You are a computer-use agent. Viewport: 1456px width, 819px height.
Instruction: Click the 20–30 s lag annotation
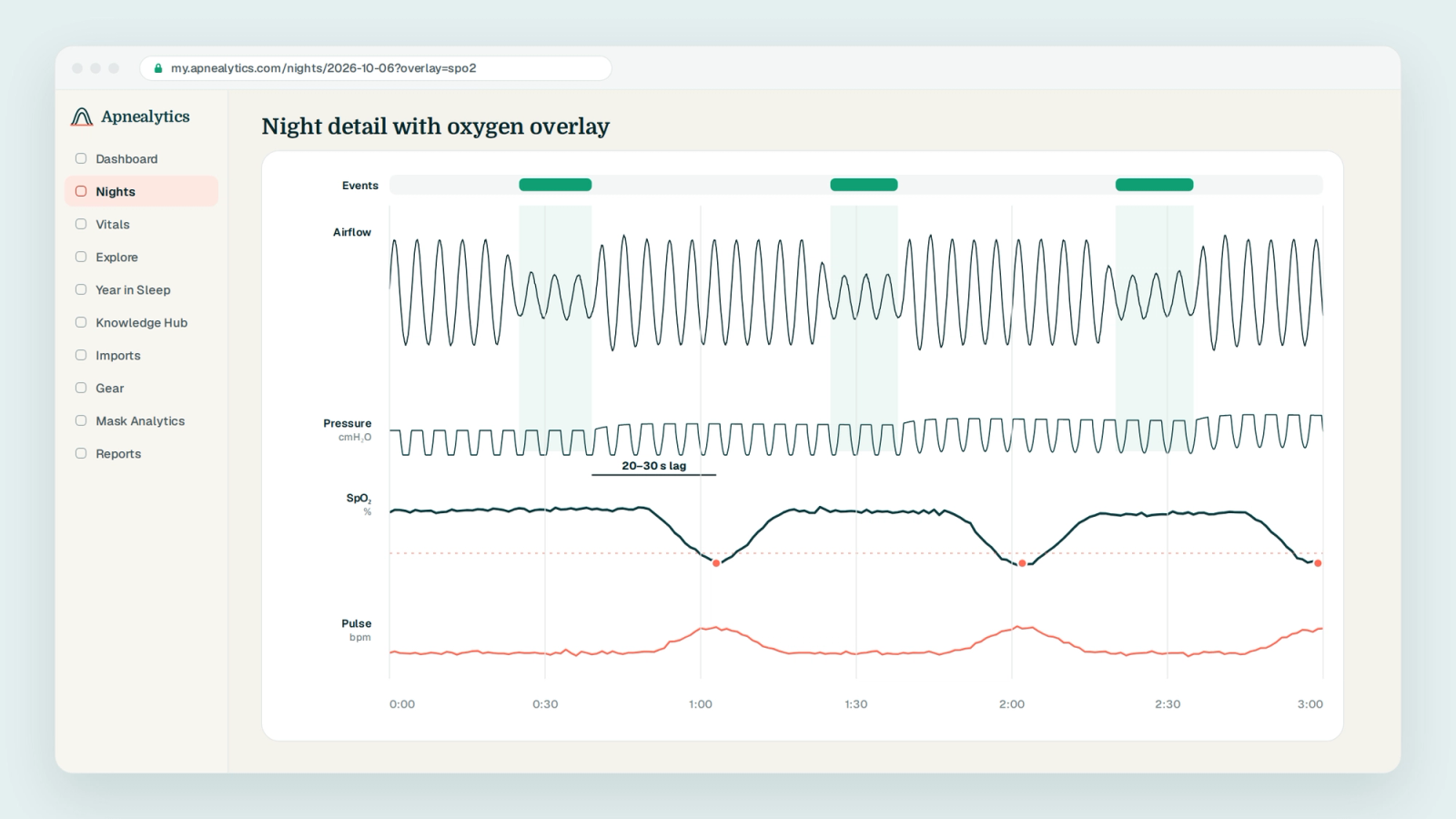(654, 466)
